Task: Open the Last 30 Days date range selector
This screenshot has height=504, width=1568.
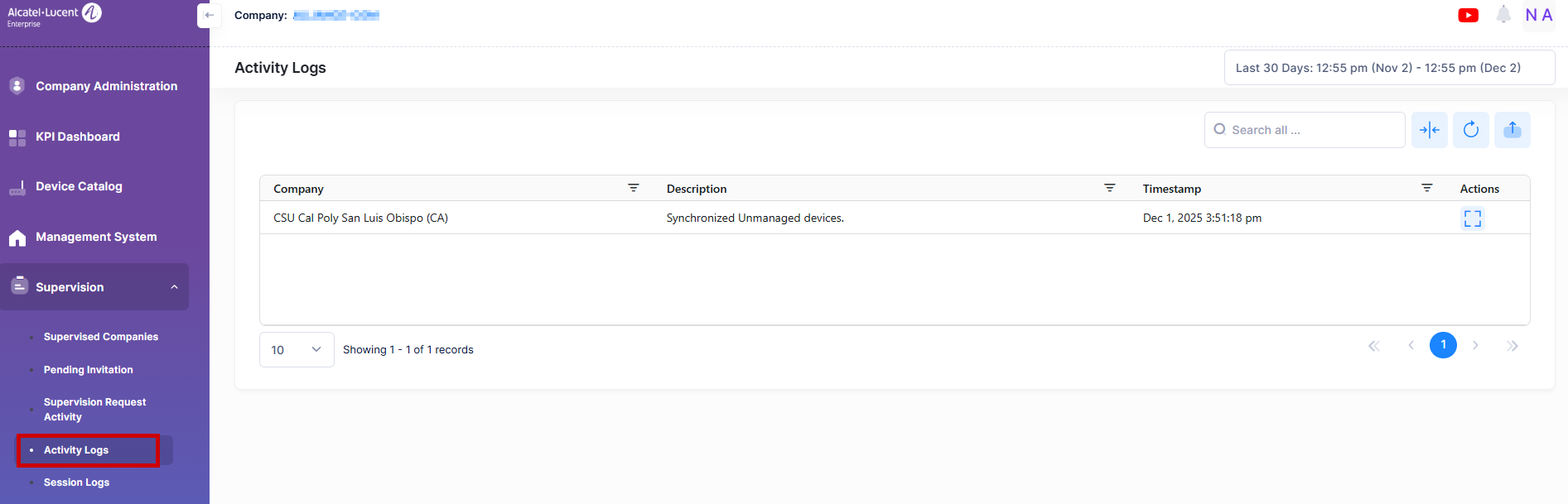Action: (1388, 68)
